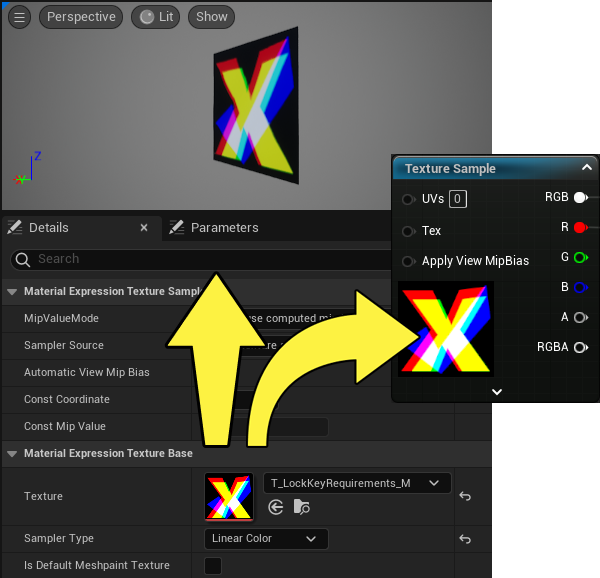The image size is (600, 578).
Task: Click the Apply View MipBias input pin
Action: (x=408, y=261)
